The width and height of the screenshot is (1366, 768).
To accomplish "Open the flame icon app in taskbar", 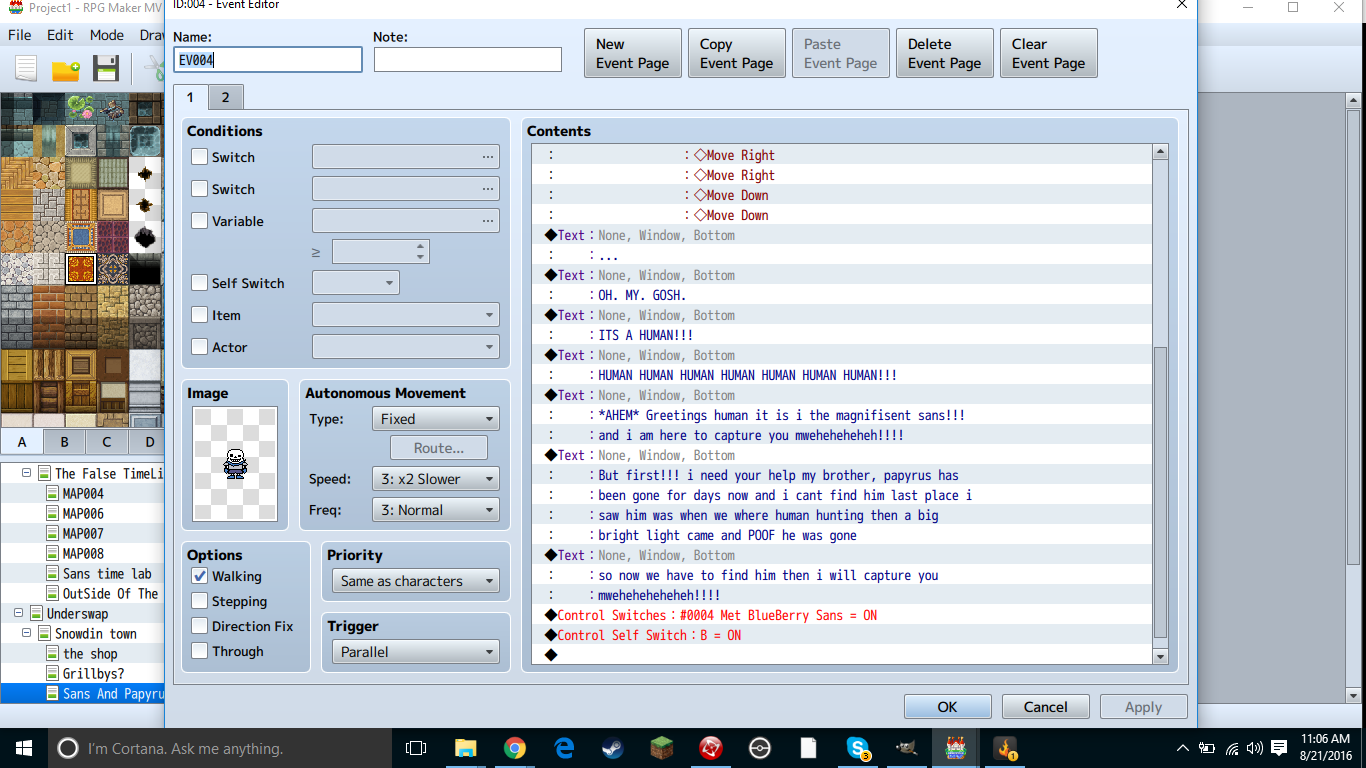I will coord(1004,748).
